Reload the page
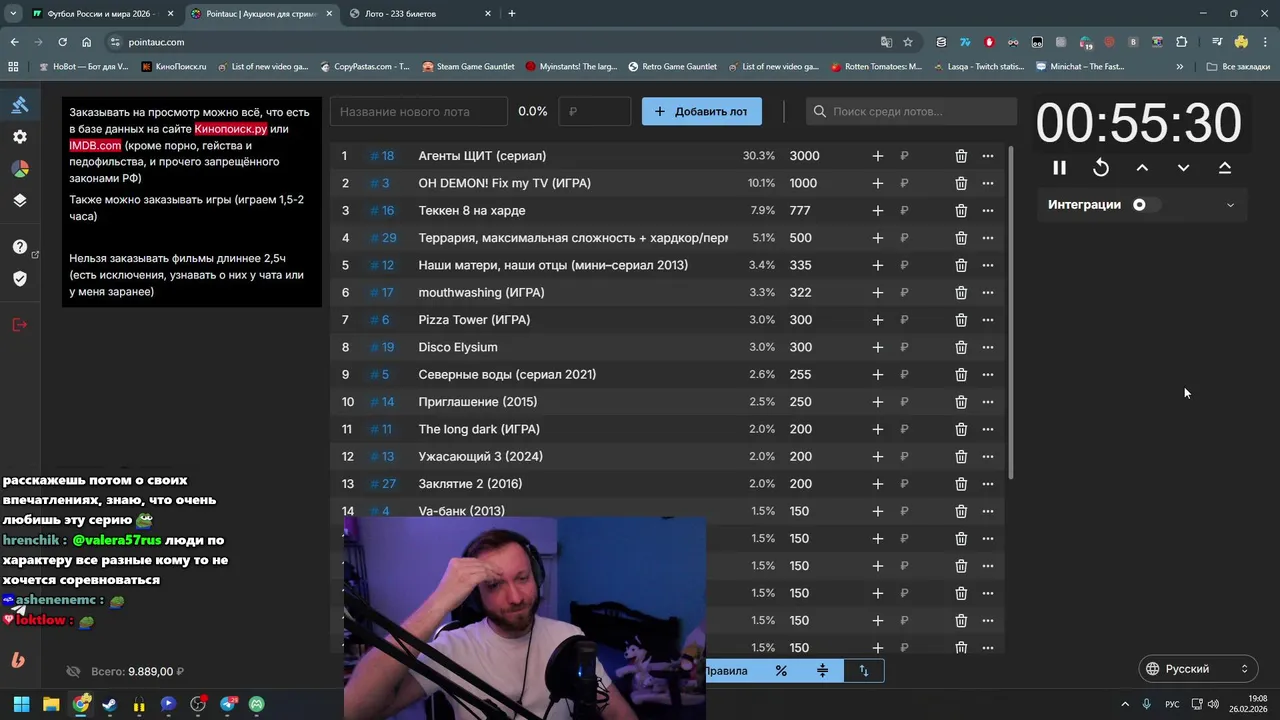Image resolution: width=1280 pixels, height=720 pixels. pos(62,42)
